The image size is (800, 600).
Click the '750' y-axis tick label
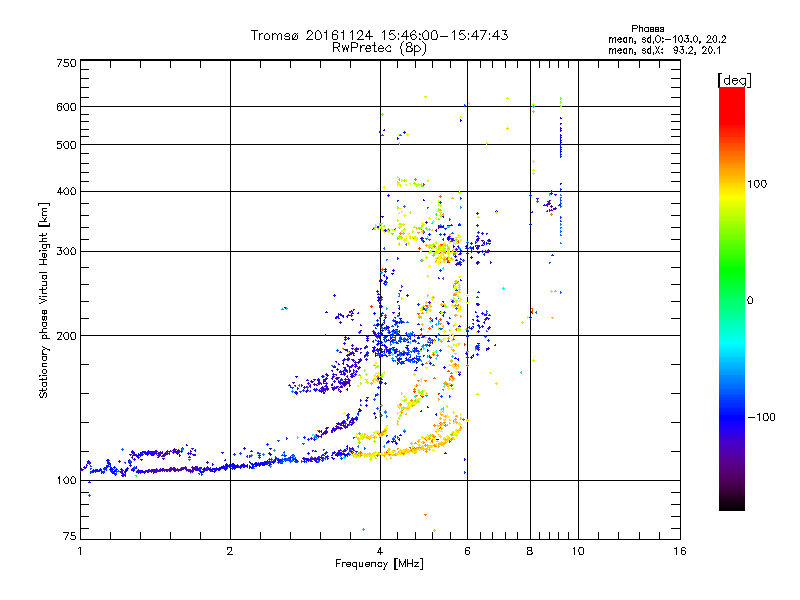66,63
